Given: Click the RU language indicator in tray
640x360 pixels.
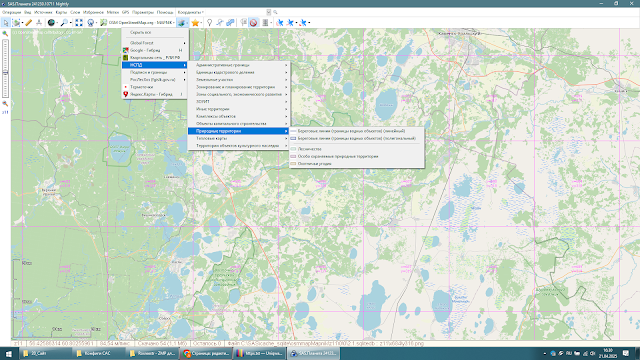Looking at the screenshot, I should coord(569,353).
